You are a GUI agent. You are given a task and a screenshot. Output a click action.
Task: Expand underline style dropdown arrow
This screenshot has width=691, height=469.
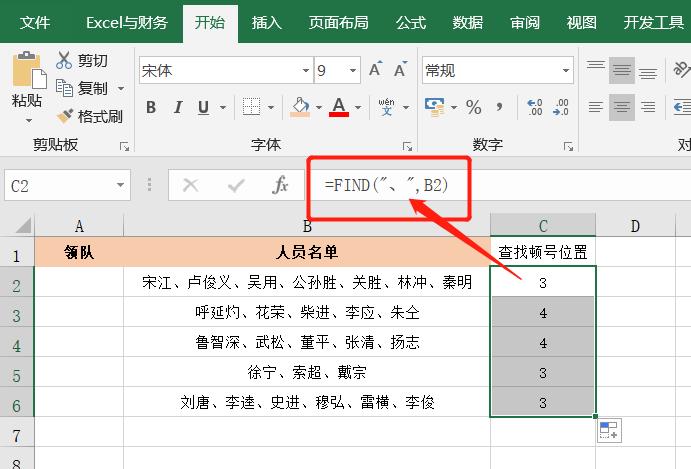(x=223, y=107)
